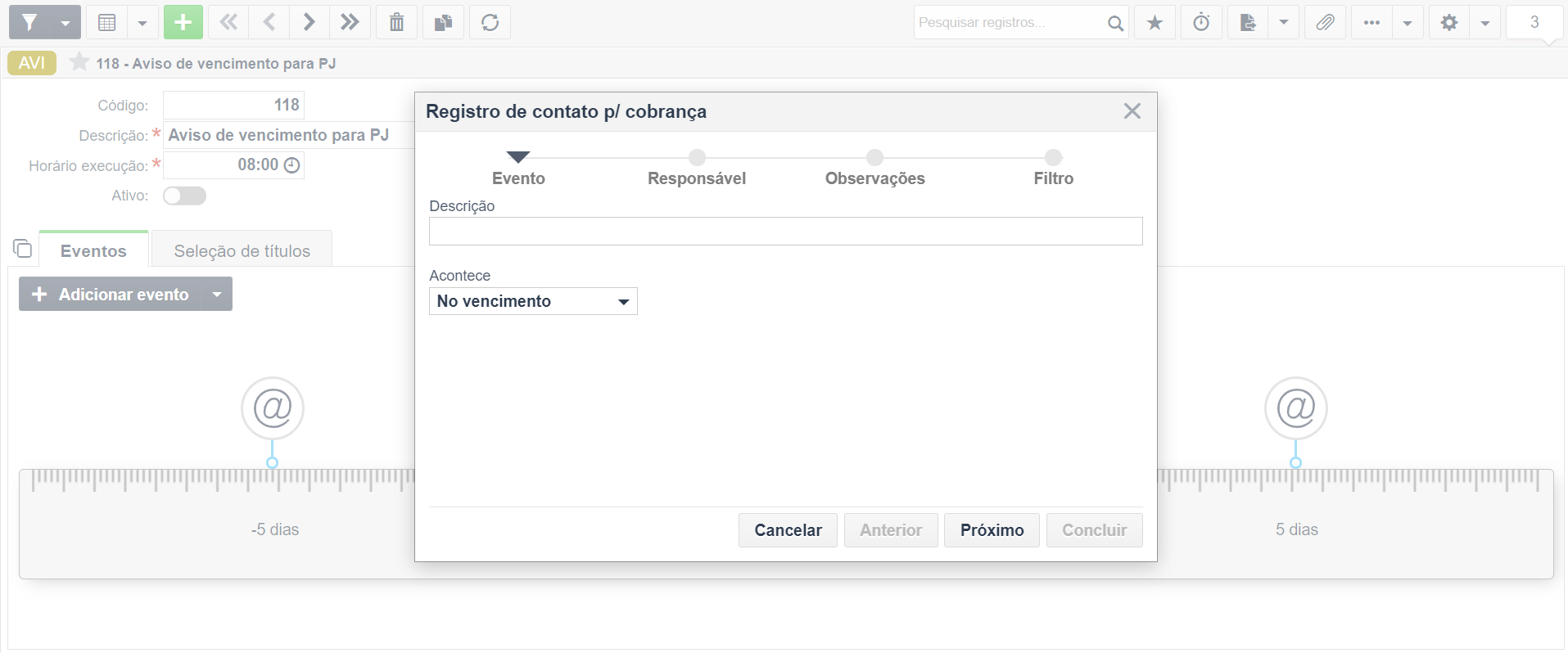Viewport: 1568px width, 653px height.
Task: Click the stopwatch timer icon
Action: (1201, 22)
